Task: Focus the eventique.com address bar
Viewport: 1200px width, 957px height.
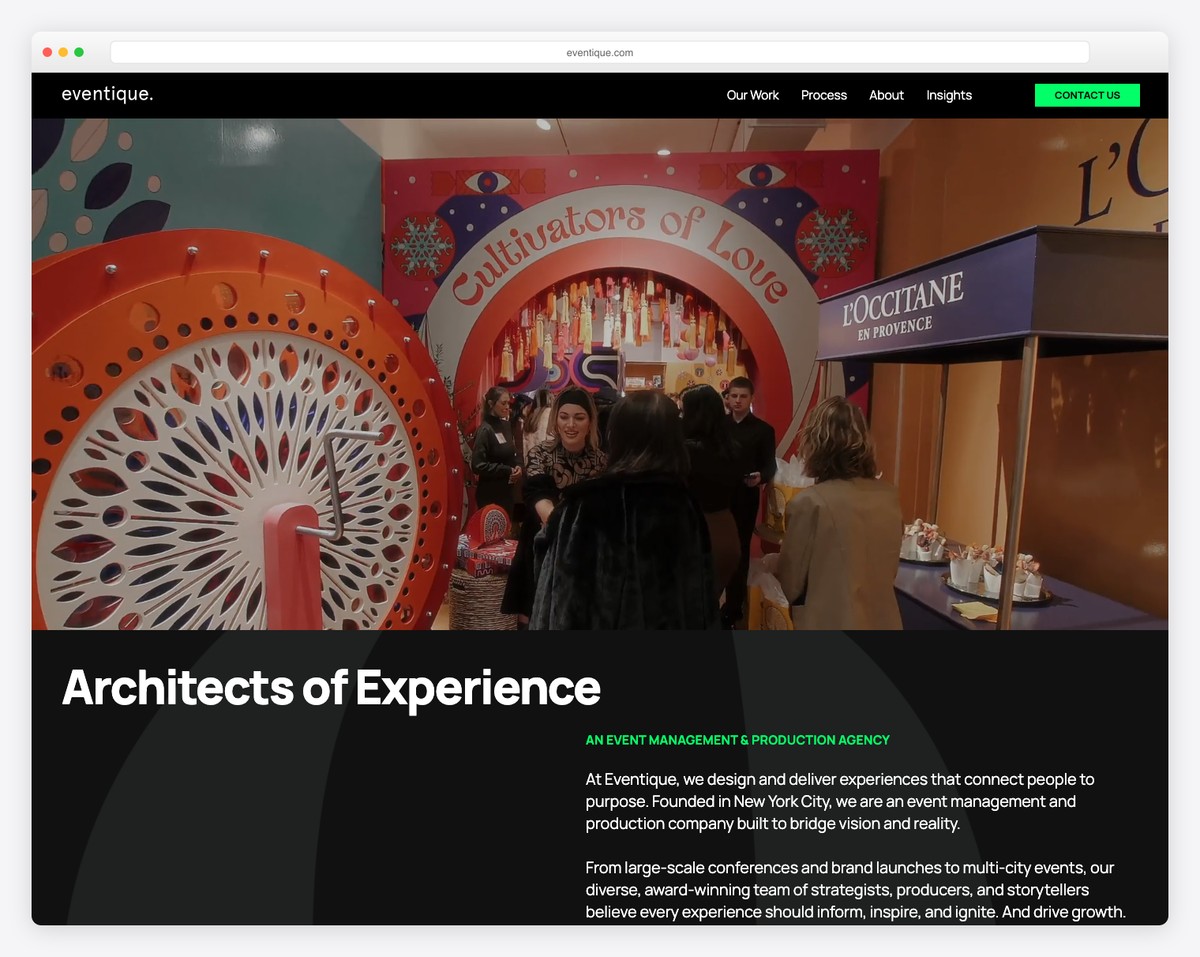Action: tap(600, 53)
